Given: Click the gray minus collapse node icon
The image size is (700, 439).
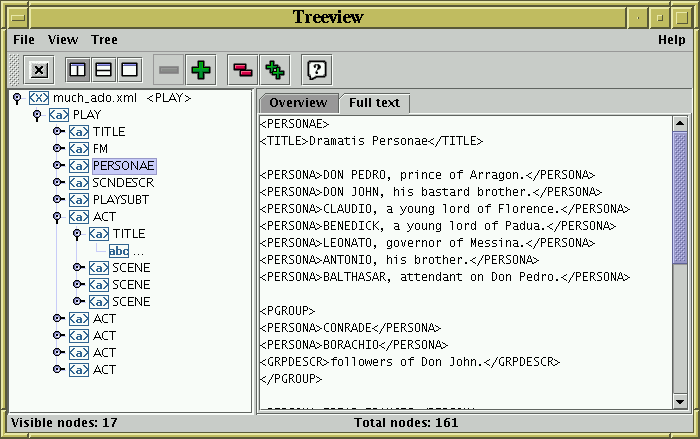Looking at the screenshot, I should [170, 70].
